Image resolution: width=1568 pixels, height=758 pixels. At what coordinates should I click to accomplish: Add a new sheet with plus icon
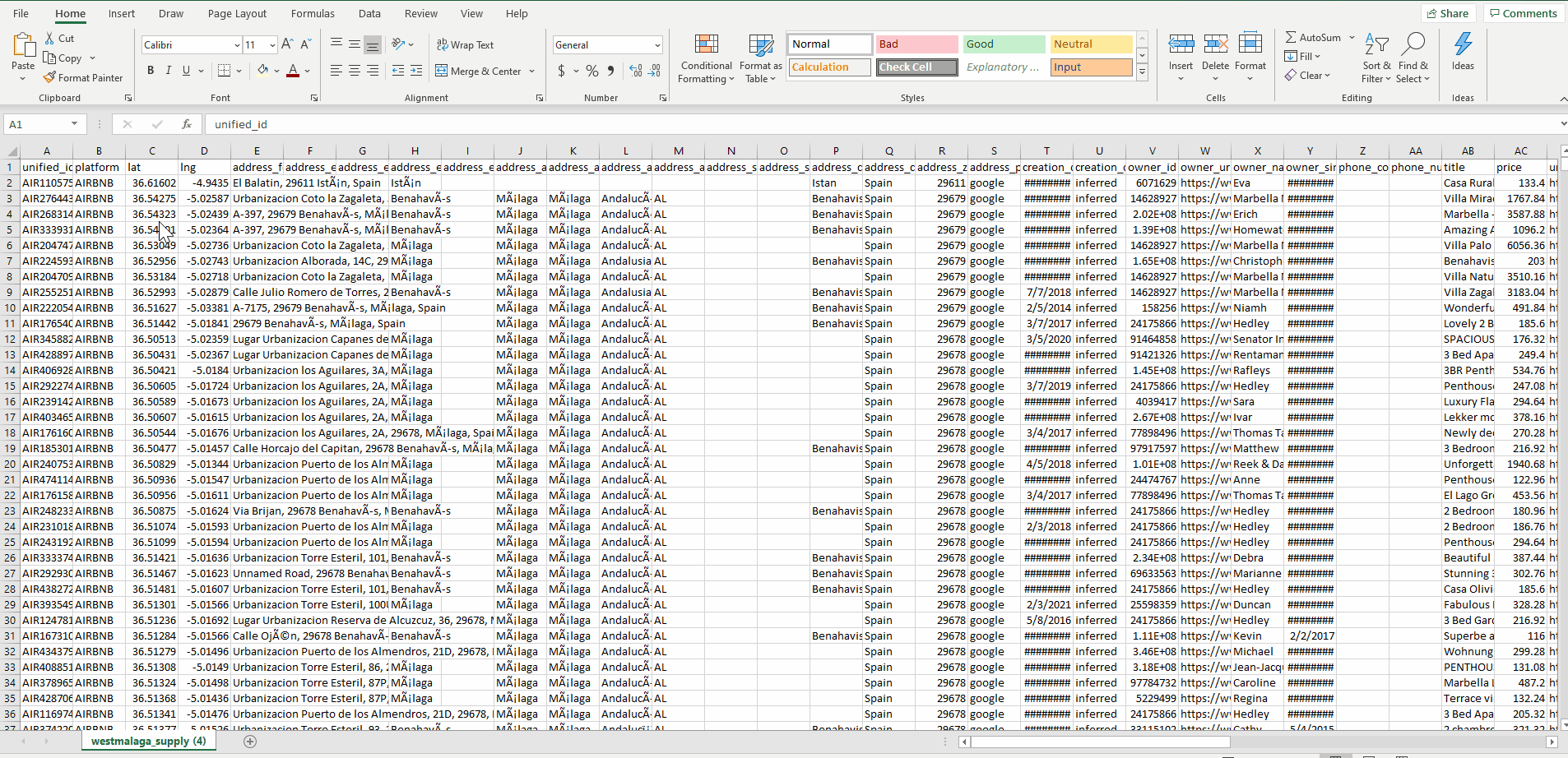coord(250,742)
